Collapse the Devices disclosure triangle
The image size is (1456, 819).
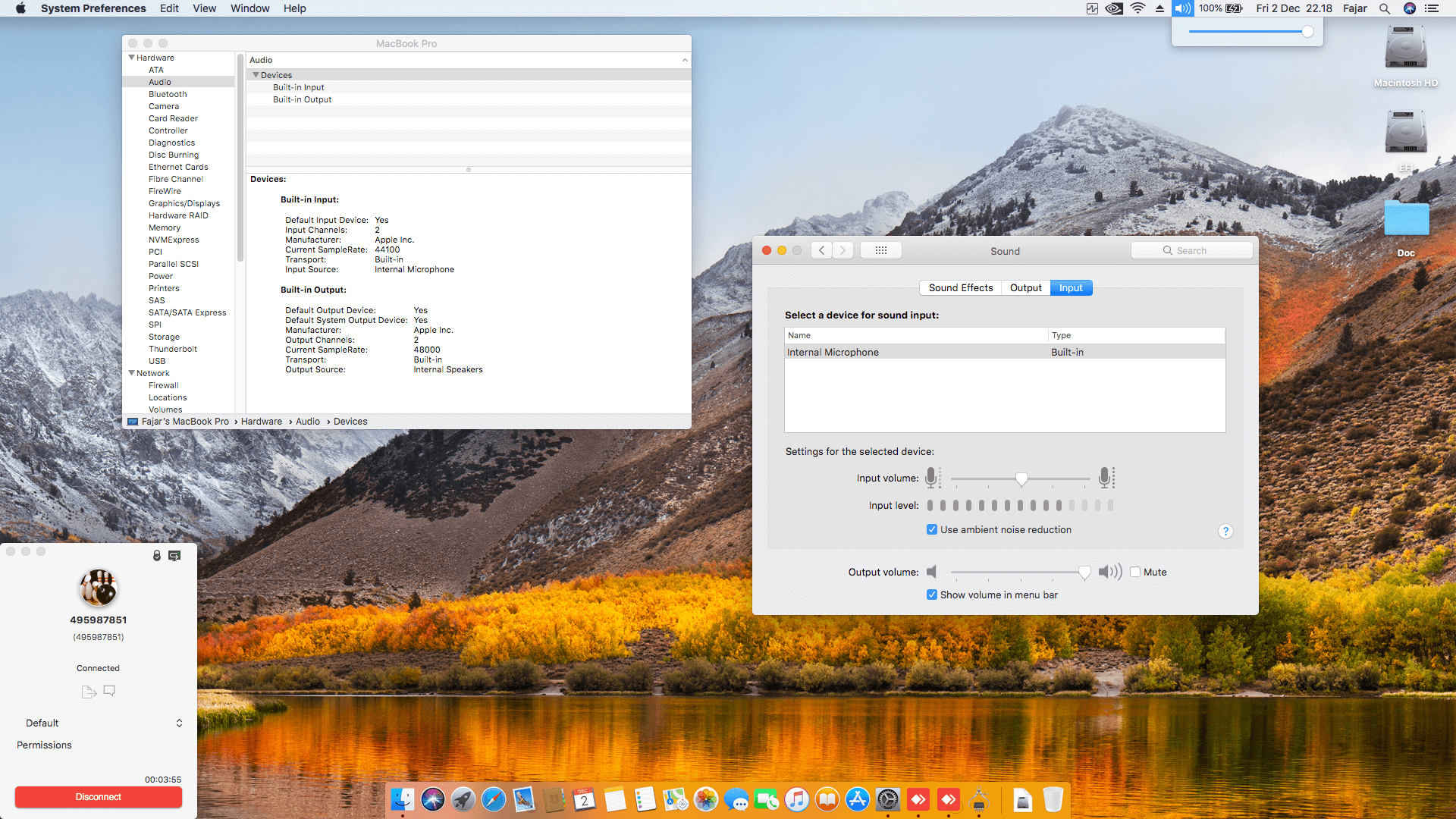[256, 75]
